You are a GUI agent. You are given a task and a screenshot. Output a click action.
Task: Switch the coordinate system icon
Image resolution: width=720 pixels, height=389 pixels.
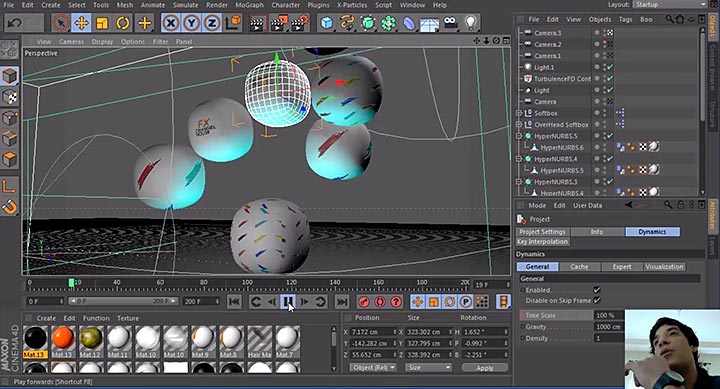(233, 23)
